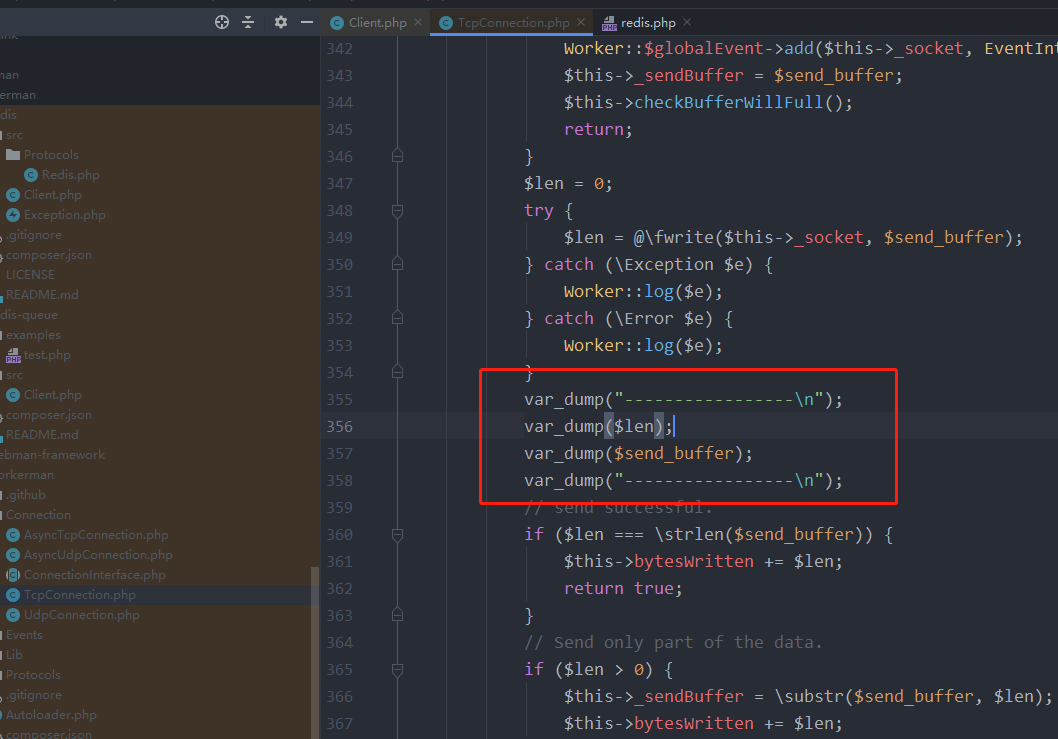
Task: Toggle fold marker at line 360
Action: coord(397,535)
